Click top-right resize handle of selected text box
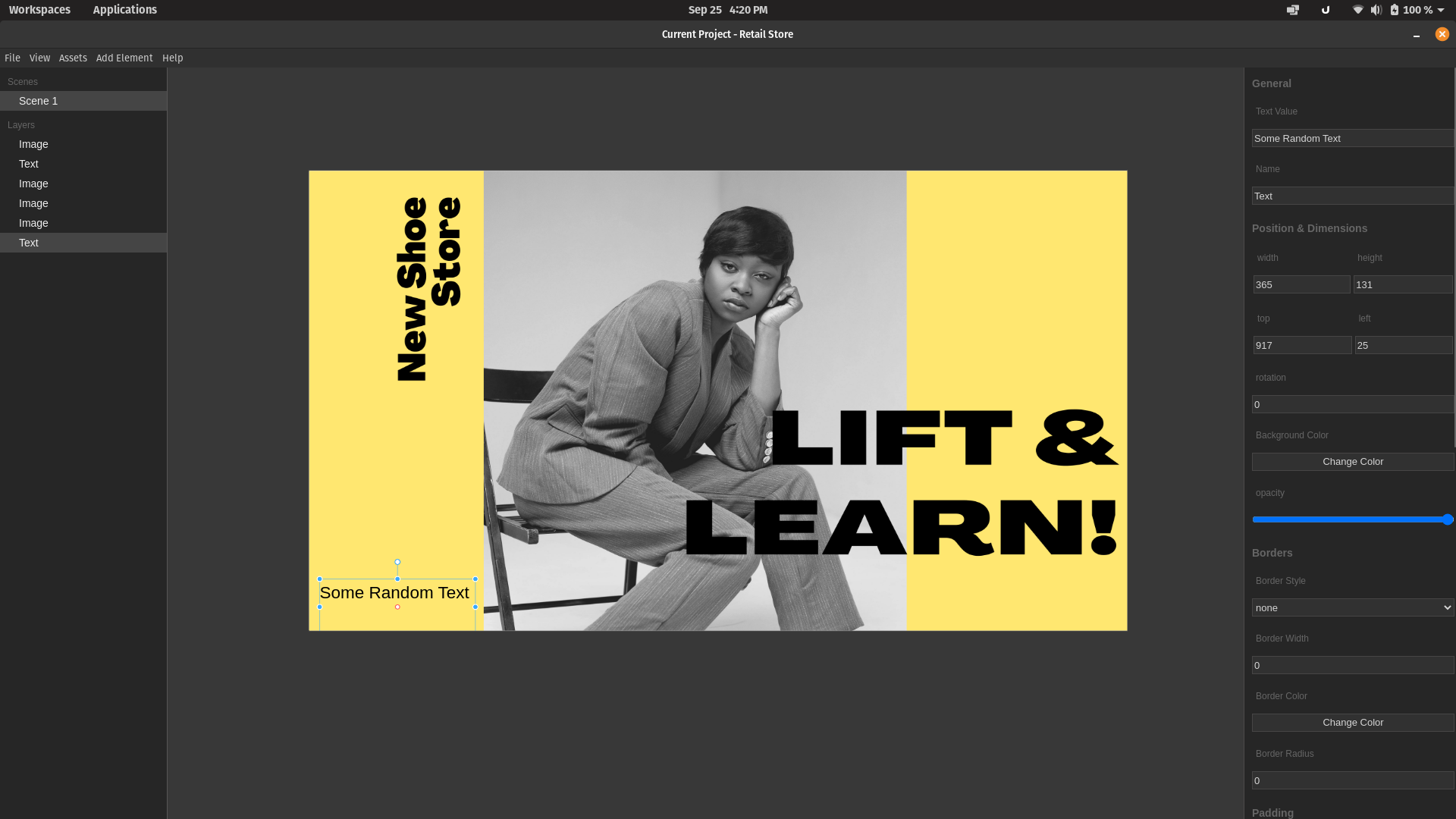The height and width of the screenshot is (819, 1456). tap(475, 579)
